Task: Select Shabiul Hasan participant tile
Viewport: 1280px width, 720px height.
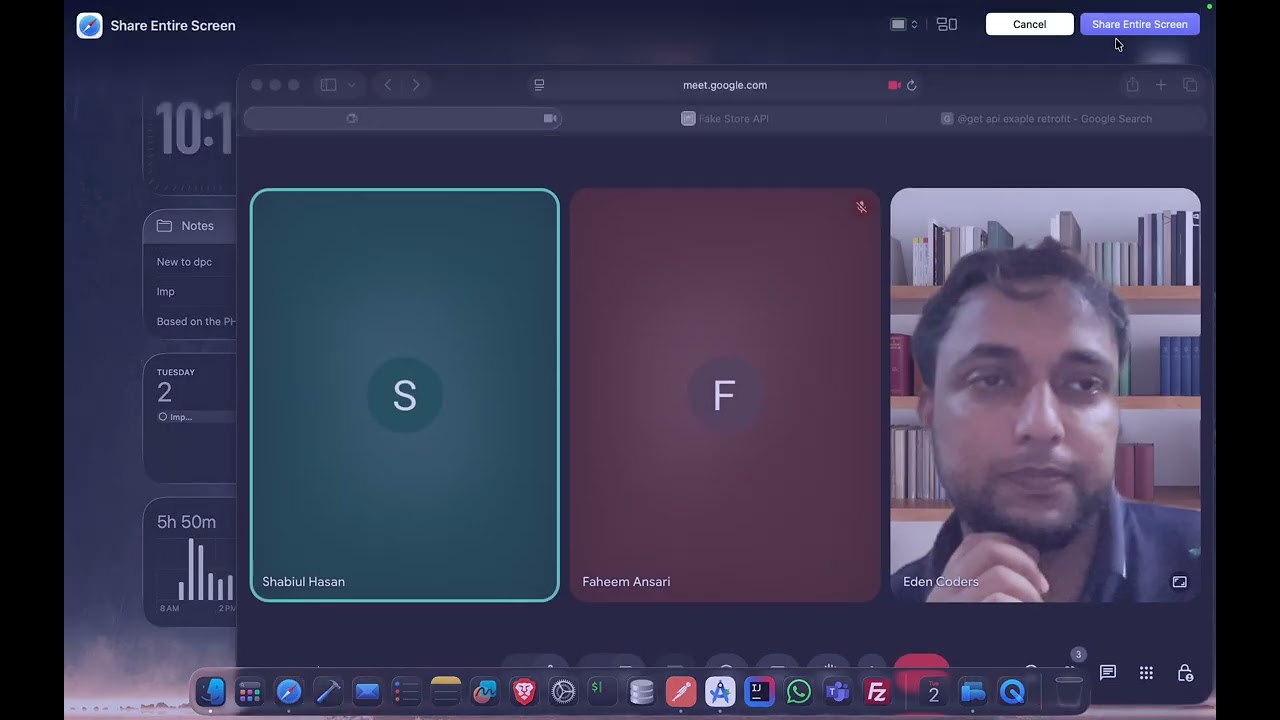Action: pyautogui.click(x=404, y=395)
